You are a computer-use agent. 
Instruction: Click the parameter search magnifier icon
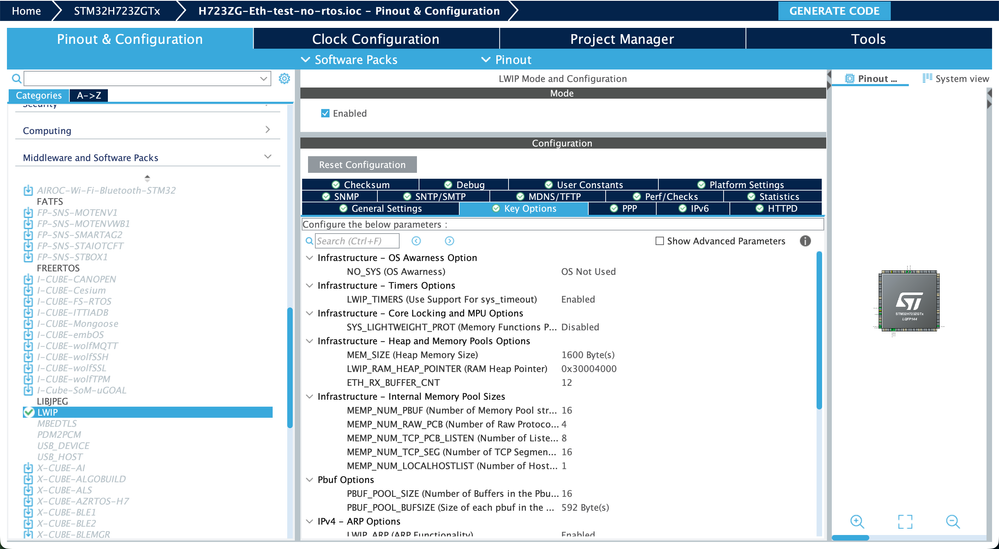click(309, 241)
